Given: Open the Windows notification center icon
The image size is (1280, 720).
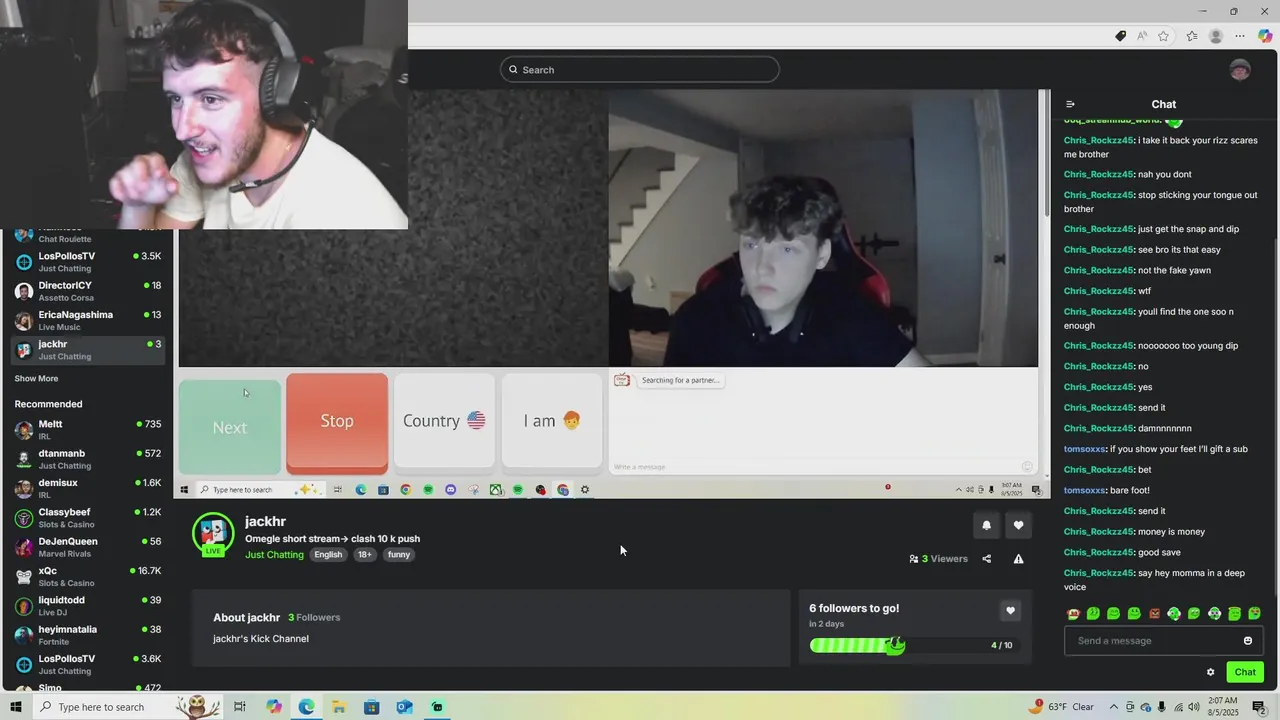Looking at the screenshot, I should tap(1259, 707).
